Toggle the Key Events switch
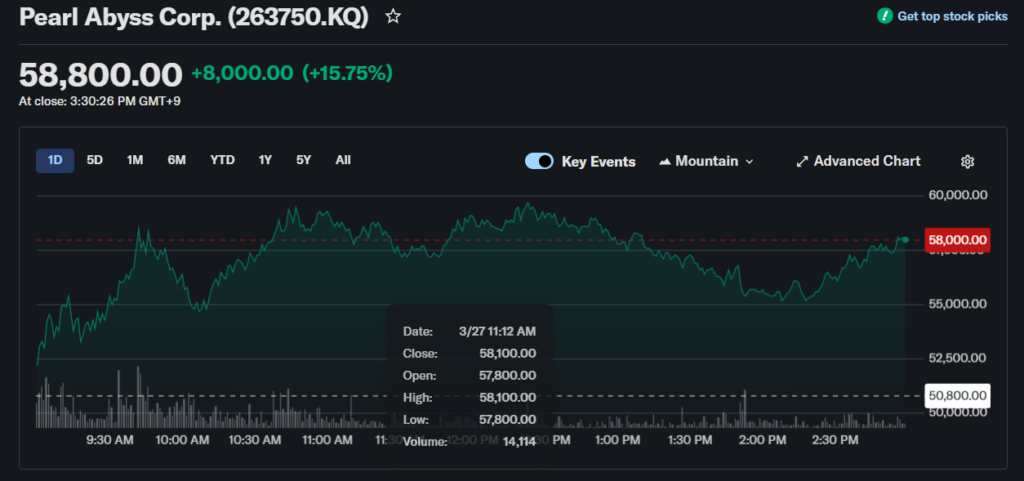This screenshot has height=481, width=1024. point(539,162)
